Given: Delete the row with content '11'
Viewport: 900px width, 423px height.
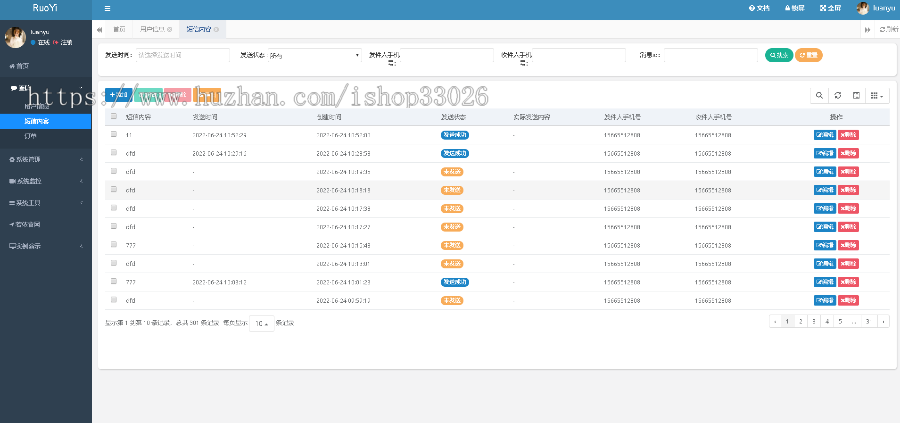Looking at the screenshot, I should click(x=848, y=135).
